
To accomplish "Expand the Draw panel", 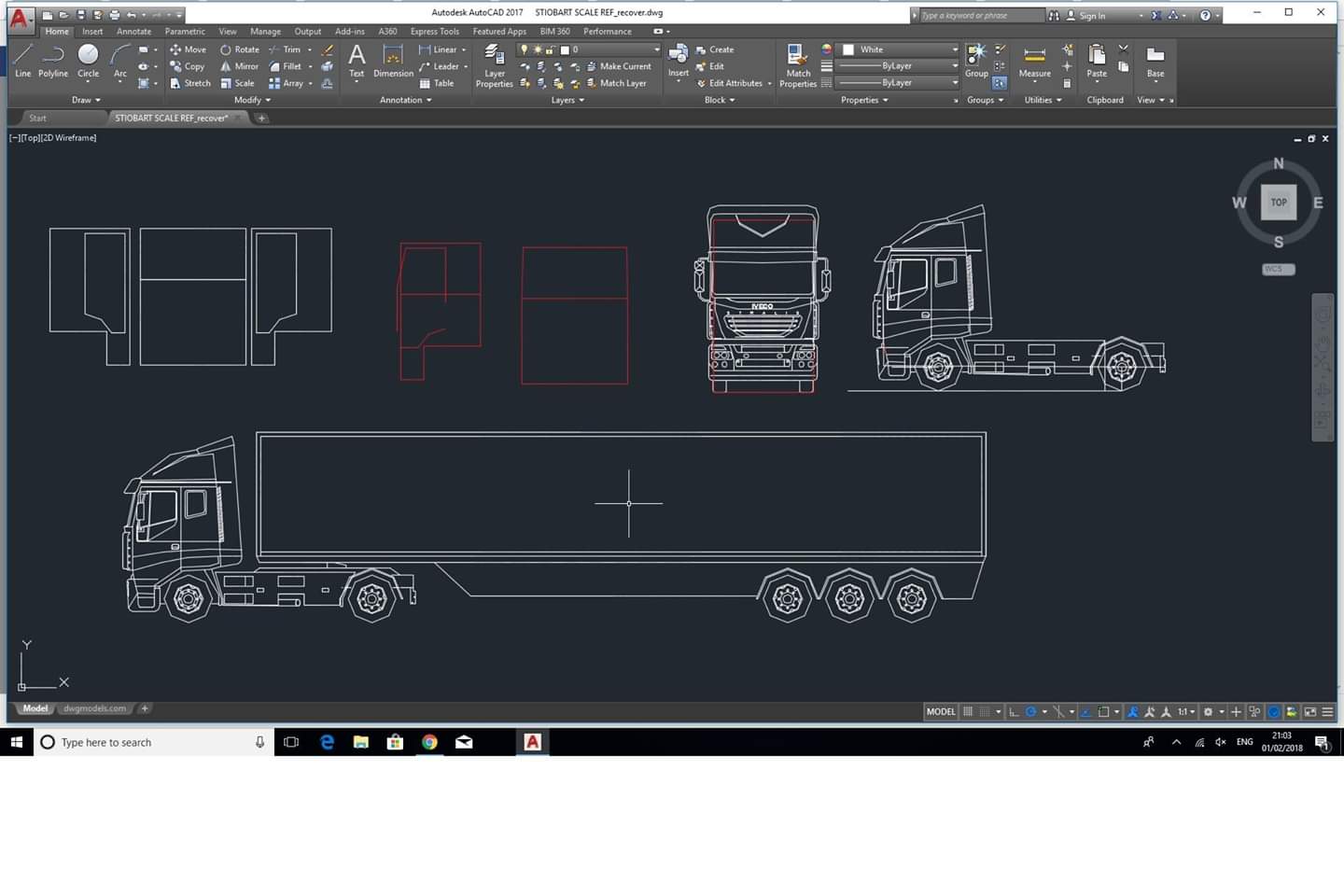I will tap(86, 100).
